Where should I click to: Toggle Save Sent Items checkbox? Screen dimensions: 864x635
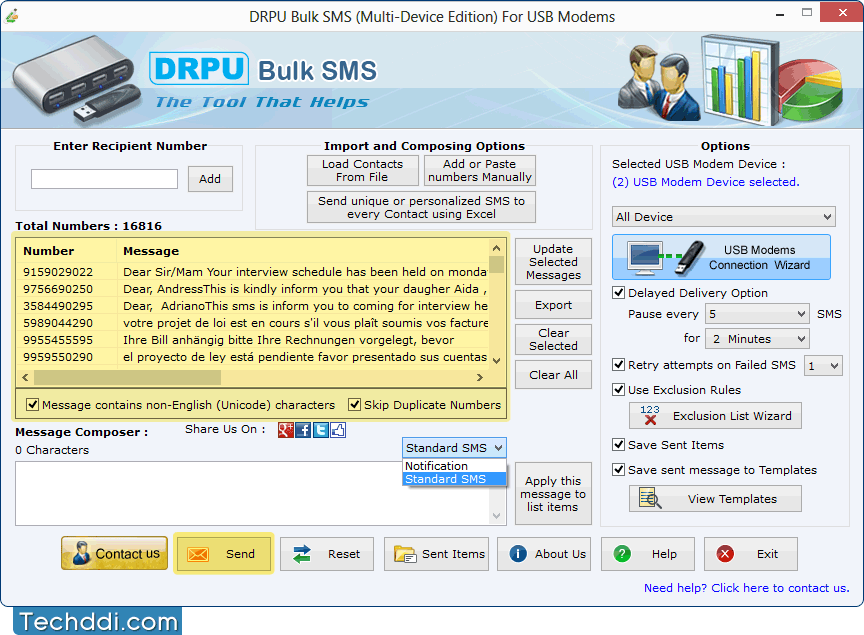click(x=618, y=444)
